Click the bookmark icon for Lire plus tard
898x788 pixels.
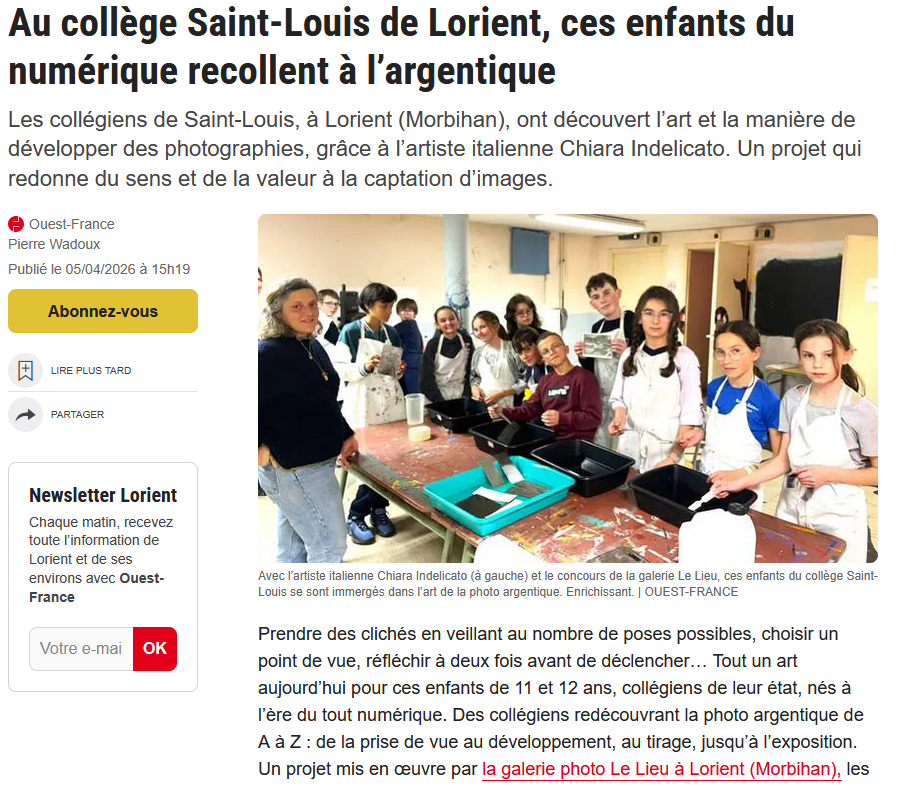click(25, 371)
